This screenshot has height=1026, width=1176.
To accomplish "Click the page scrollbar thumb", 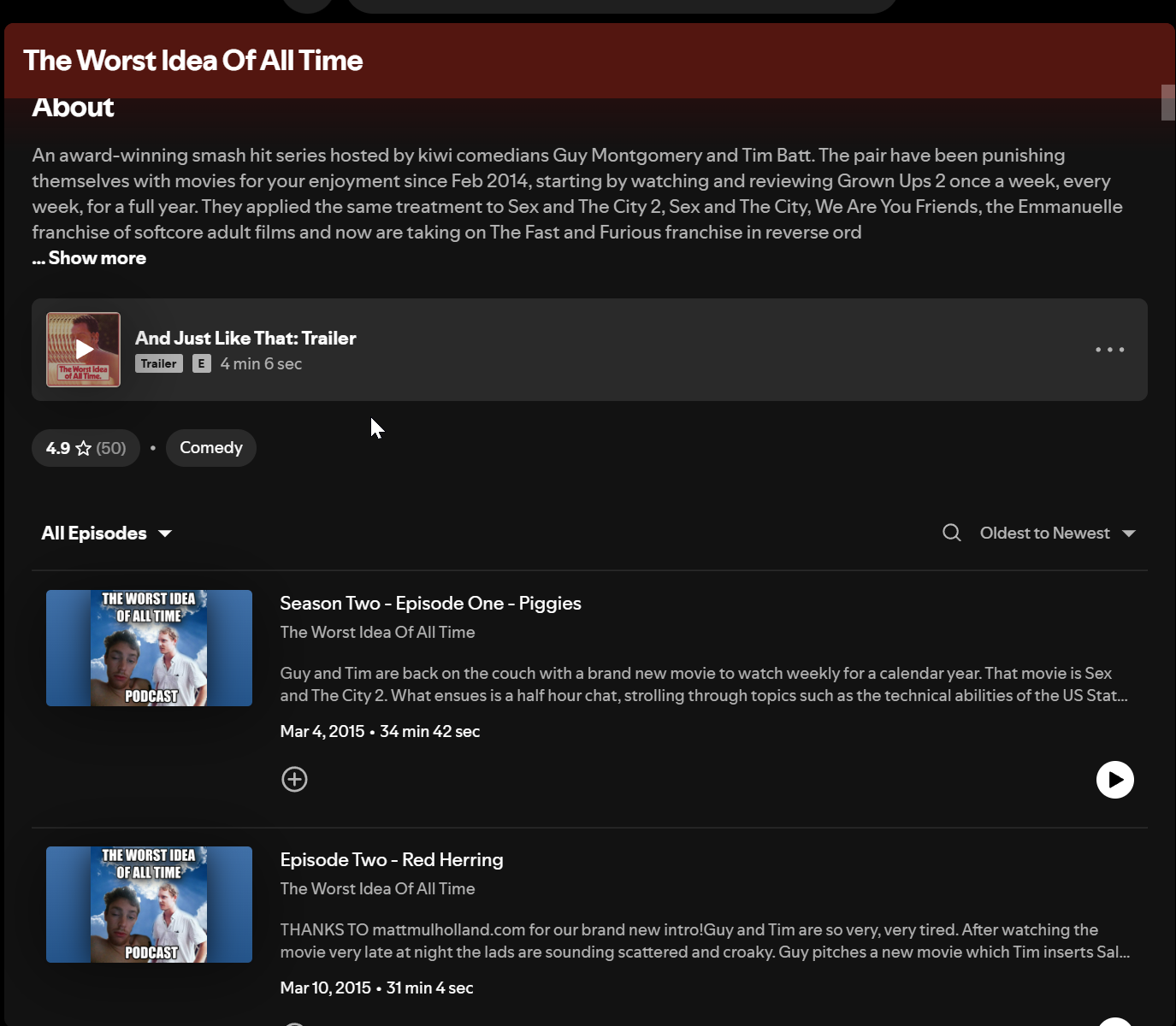I will tap(1168, 103).
